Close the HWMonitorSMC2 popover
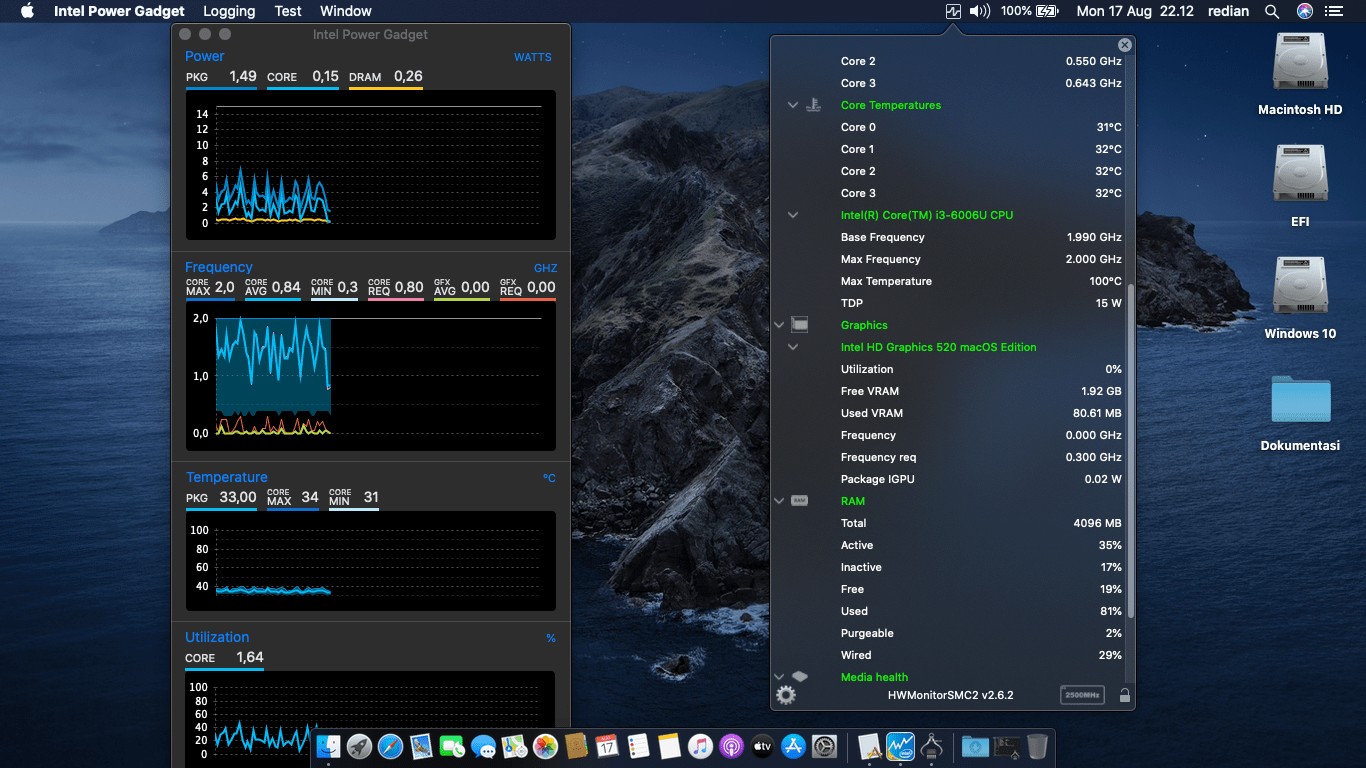The image size is (1366, 768). 1125,45
